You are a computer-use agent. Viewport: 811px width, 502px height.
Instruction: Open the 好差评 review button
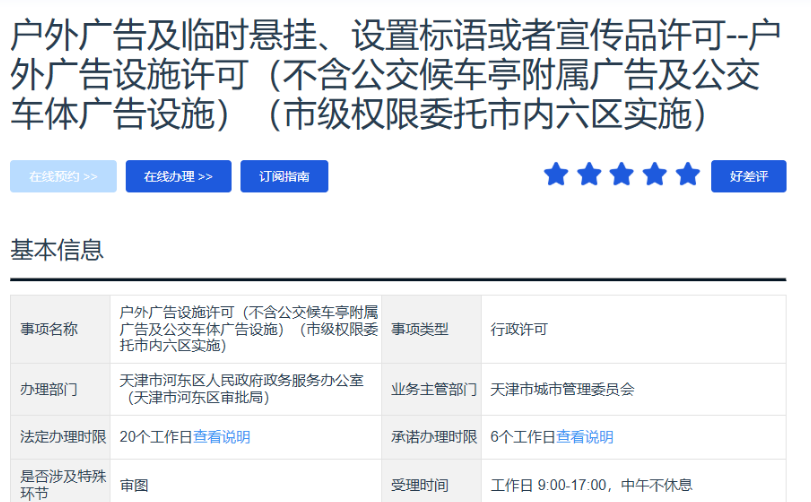coord(748,176)
